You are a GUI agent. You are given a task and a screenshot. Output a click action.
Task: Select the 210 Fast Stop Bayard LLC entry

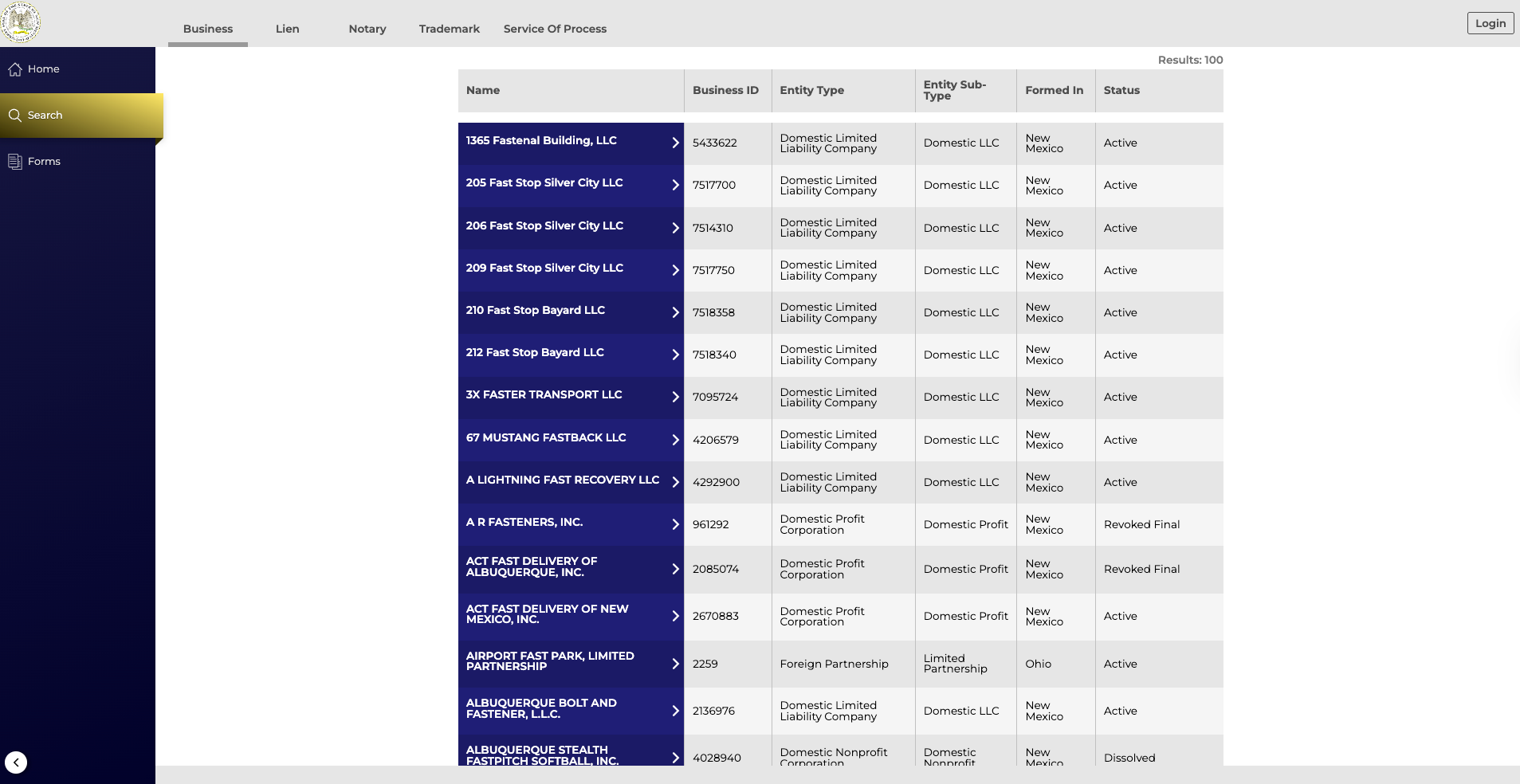535,311
